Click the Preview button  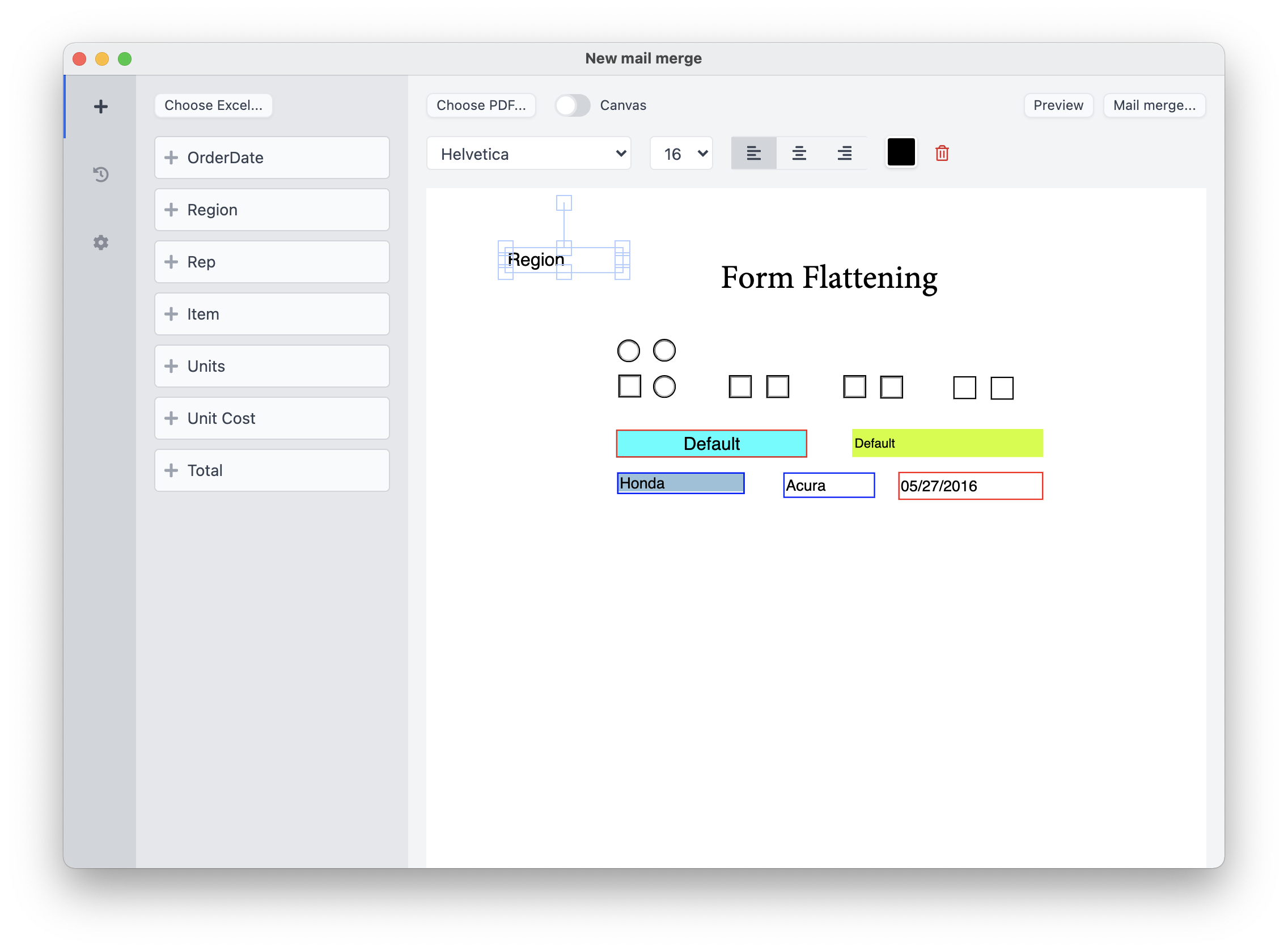1058,105
